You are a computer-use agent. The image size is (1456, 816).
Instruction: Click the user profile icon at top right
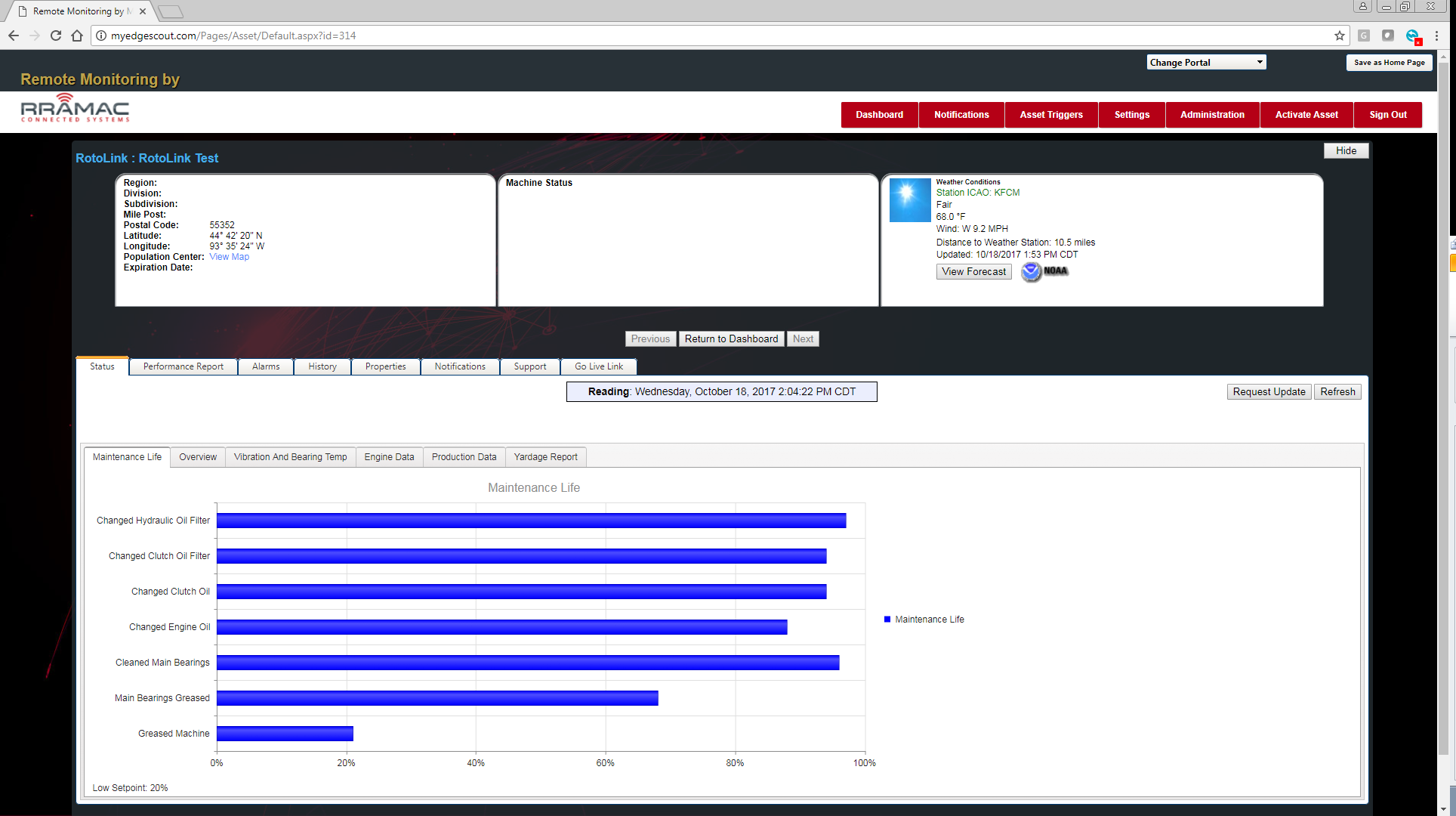(x=1362, y=7)
